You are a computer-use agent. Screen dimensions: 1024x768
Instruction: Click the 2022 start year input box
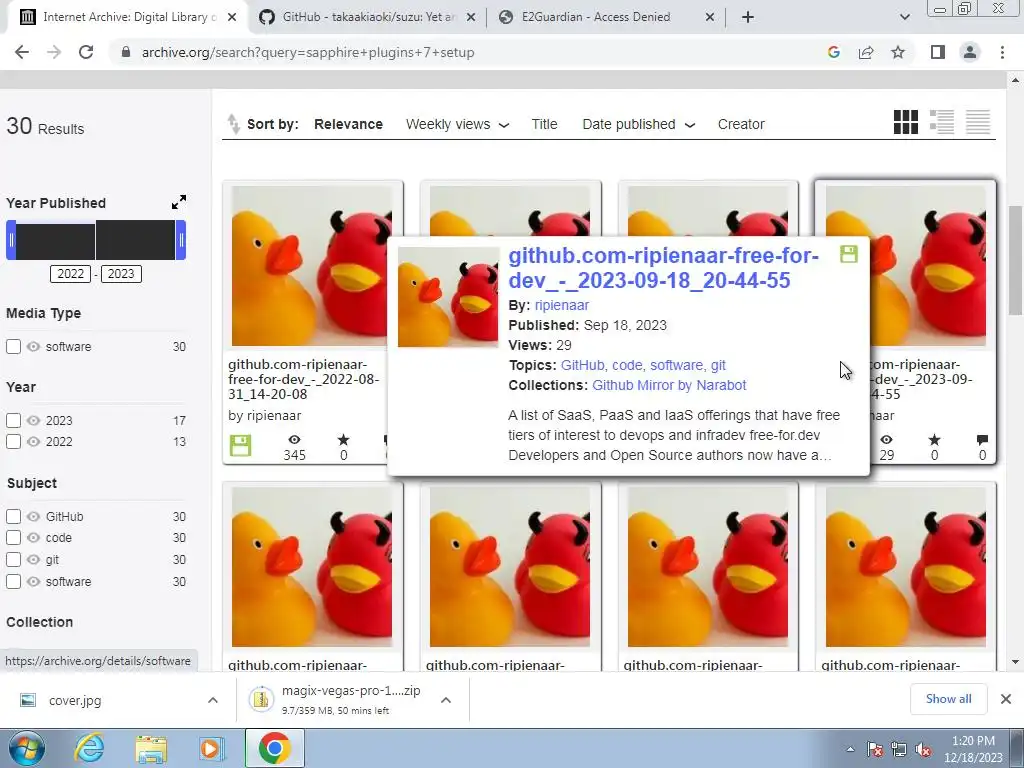71,274
